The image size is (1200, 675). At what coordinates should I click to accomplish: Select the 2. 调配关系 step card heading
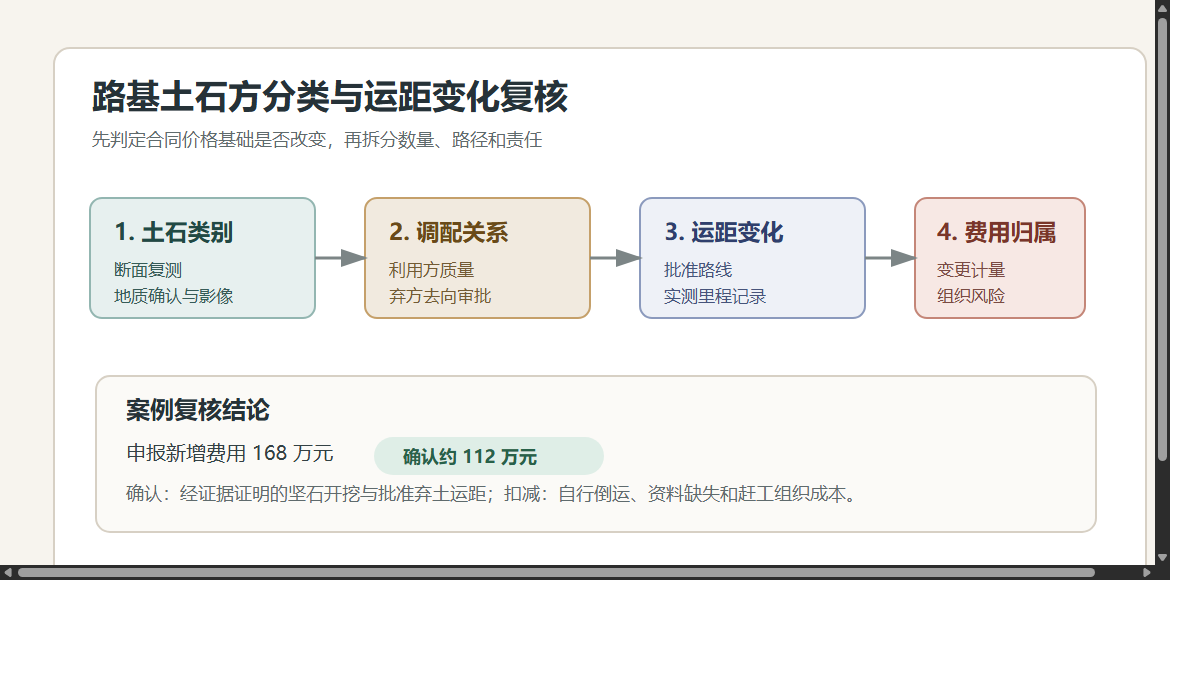[449, 233]
